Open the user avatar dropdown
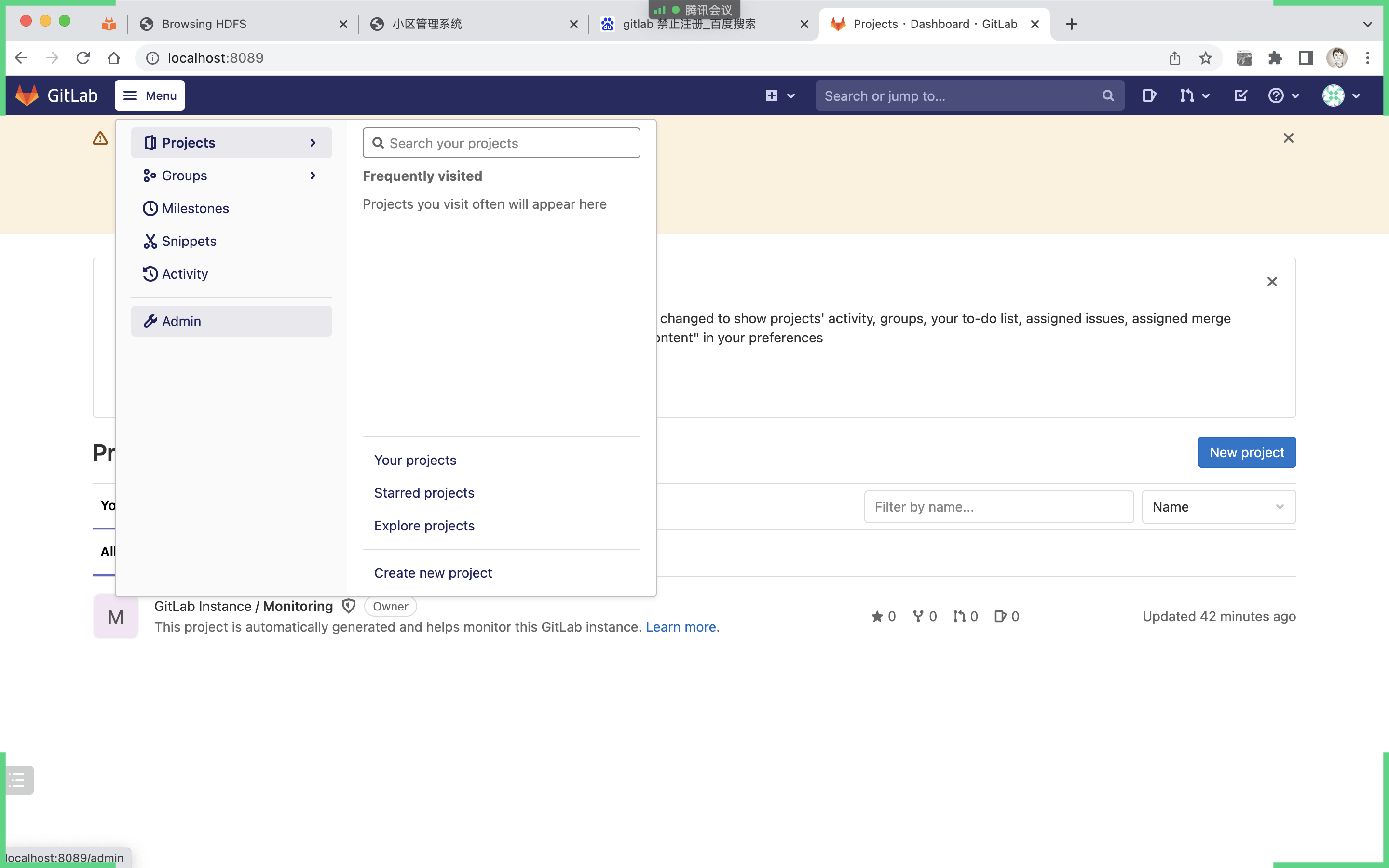This screenshot has width=1389, height=868. click(1341, 95)
